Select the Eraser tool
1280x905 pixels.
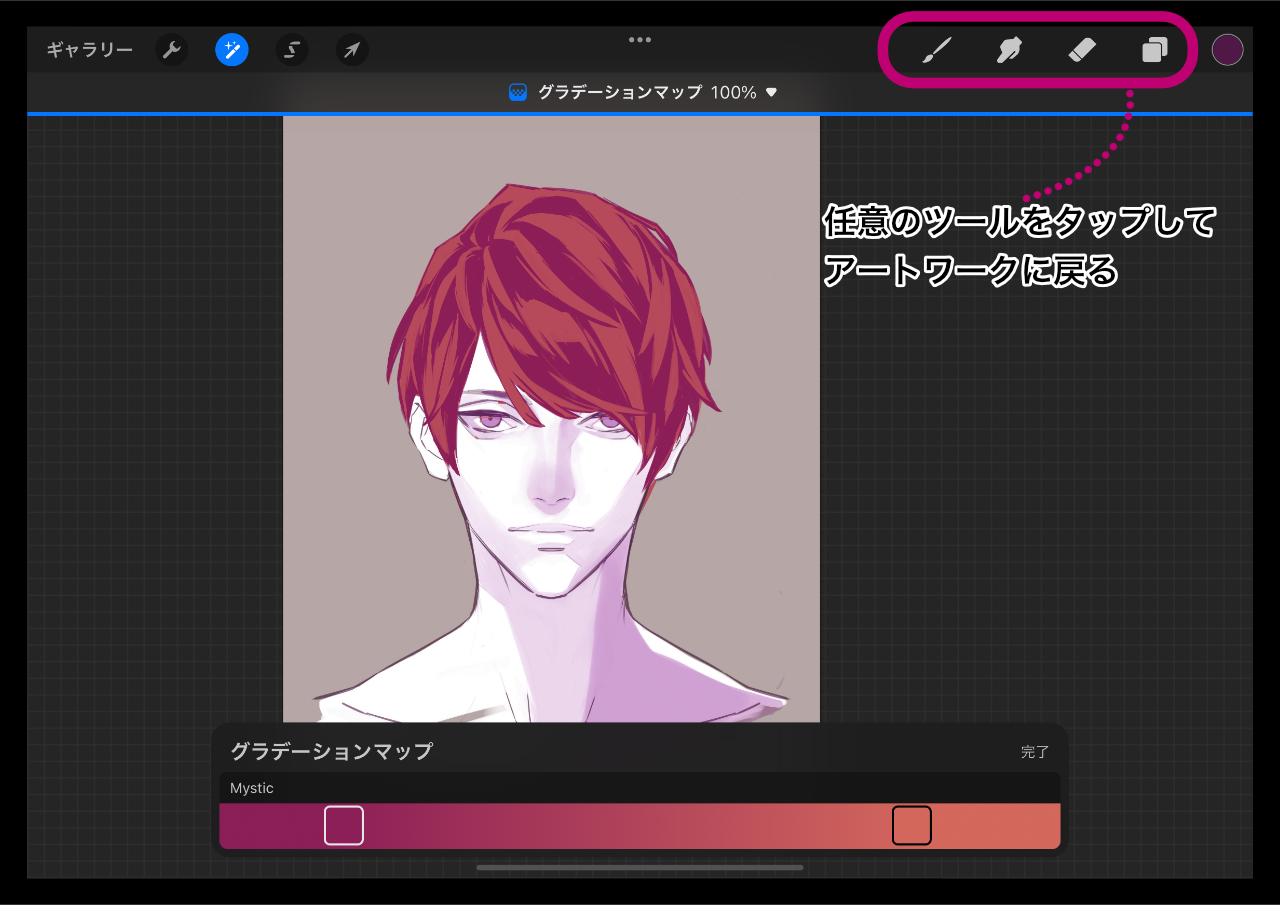tap(1082, 50)
